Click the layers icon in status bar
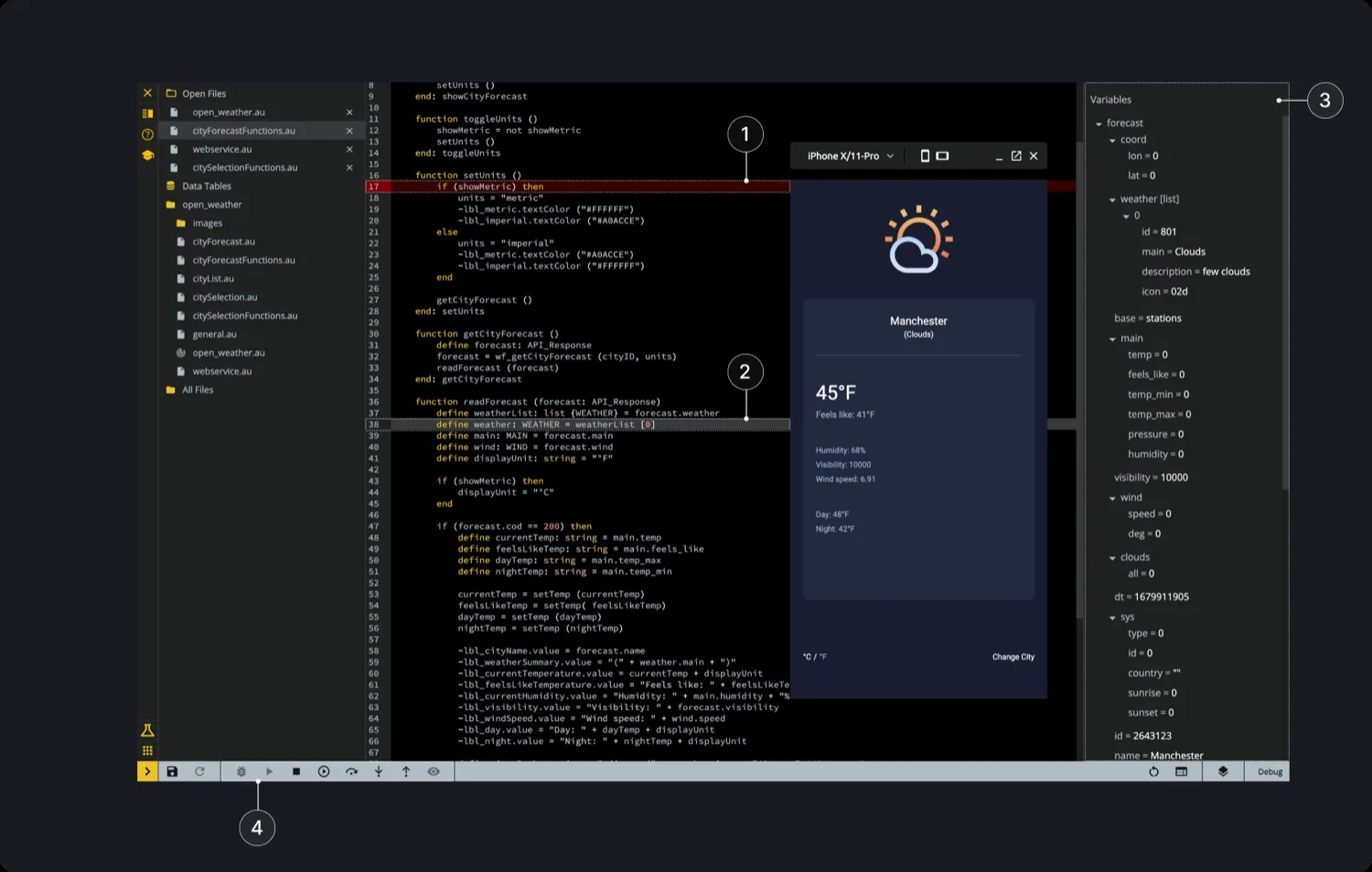Viewport: 1372px width, 872px height. point(1223,771)
